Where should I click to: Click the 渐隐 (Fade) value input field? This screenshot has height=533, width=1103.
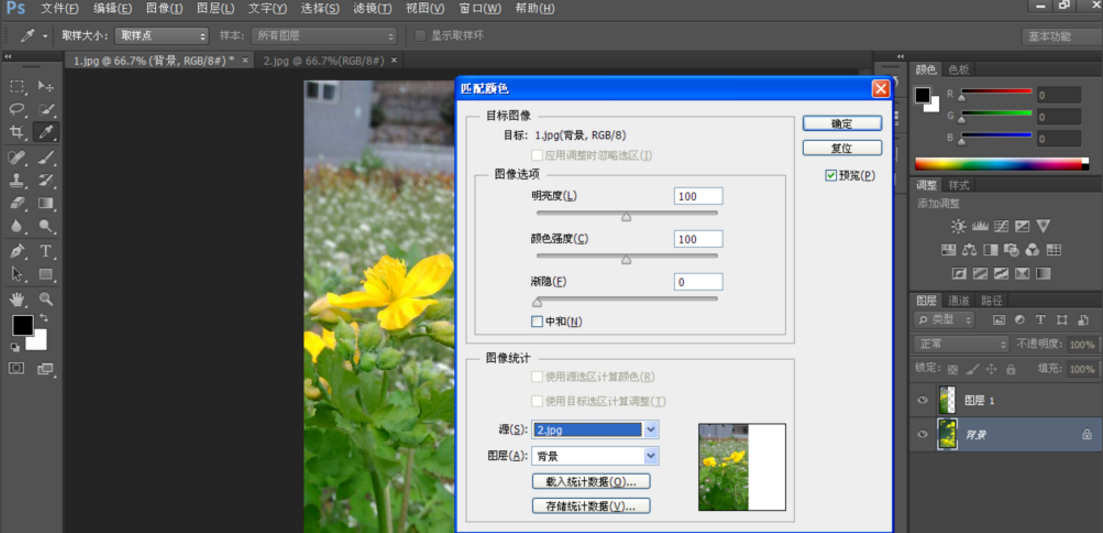(697, 282)
